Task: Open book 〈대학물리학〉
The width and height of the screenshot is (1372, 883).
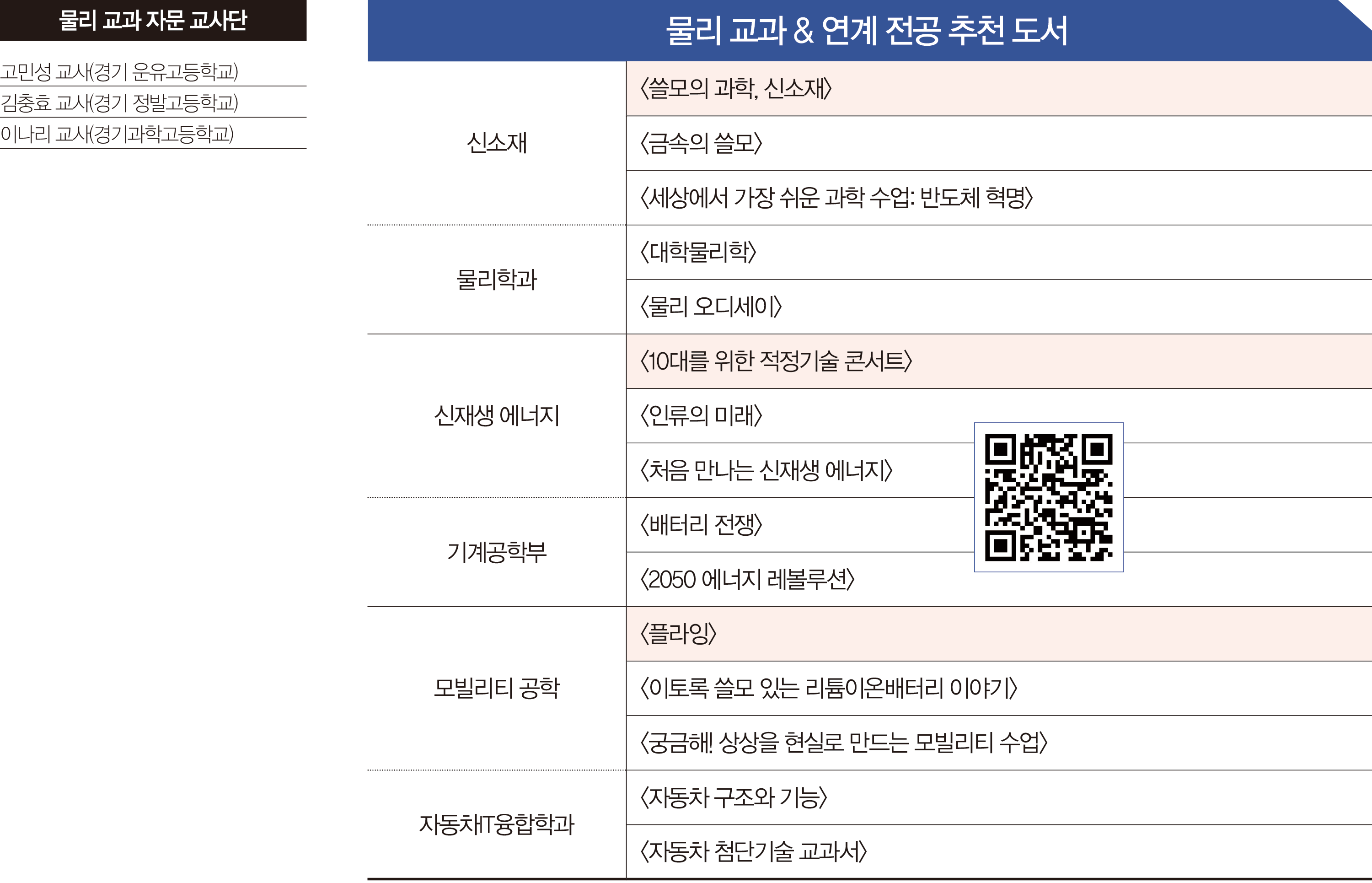Action: coord(698,252)
